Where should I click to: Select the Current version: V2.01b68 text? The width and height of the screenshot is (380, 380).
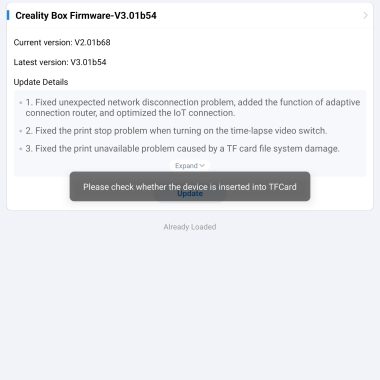[x=62, y=42]
